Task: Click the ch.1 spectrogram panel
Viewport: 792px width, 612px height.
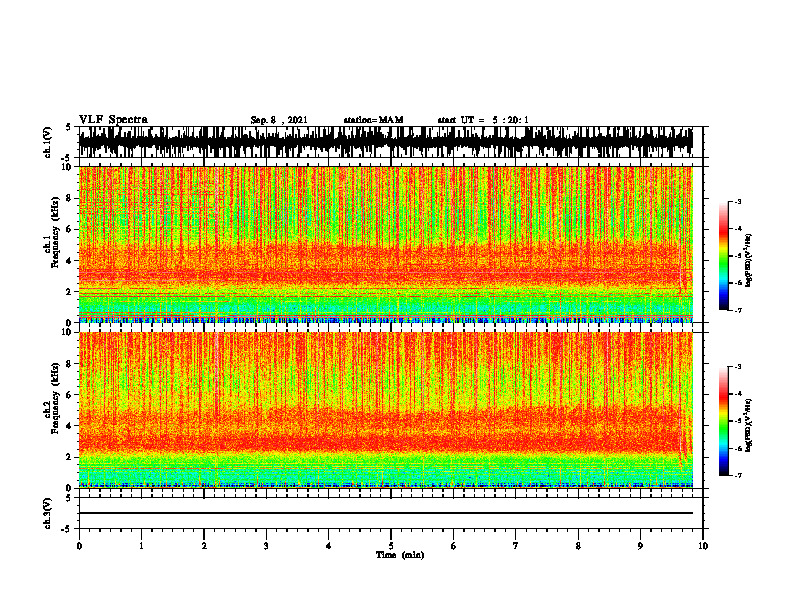Action: click(385, 245)
